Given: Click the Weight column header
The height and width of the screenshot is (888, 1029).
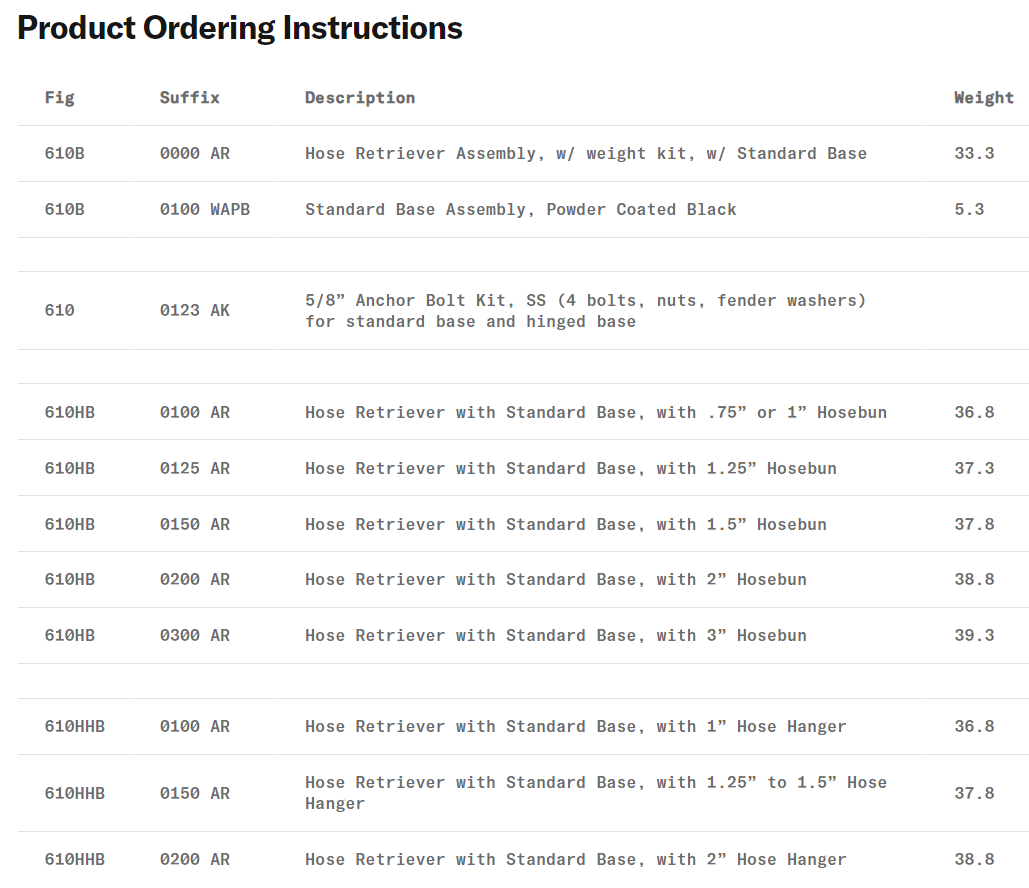Looking at the screenshot, I should [x=983, y=98].
